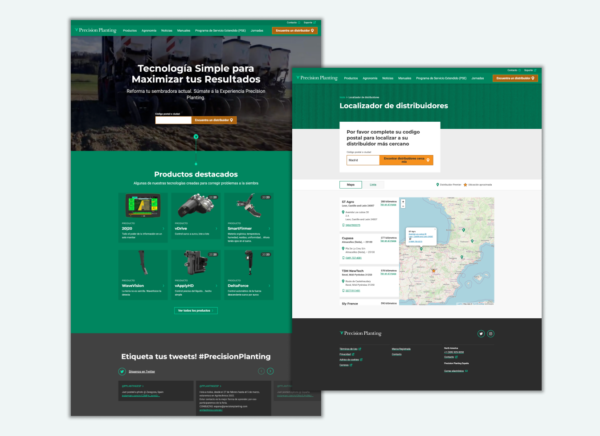Screen dimensions: 600x436
Task: Click the Términos de Uso footer link
Action: 350,349
